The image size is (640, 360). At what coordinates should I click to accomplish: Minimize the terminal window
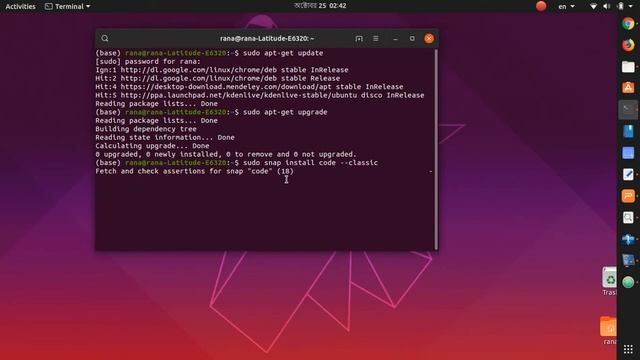395,39
